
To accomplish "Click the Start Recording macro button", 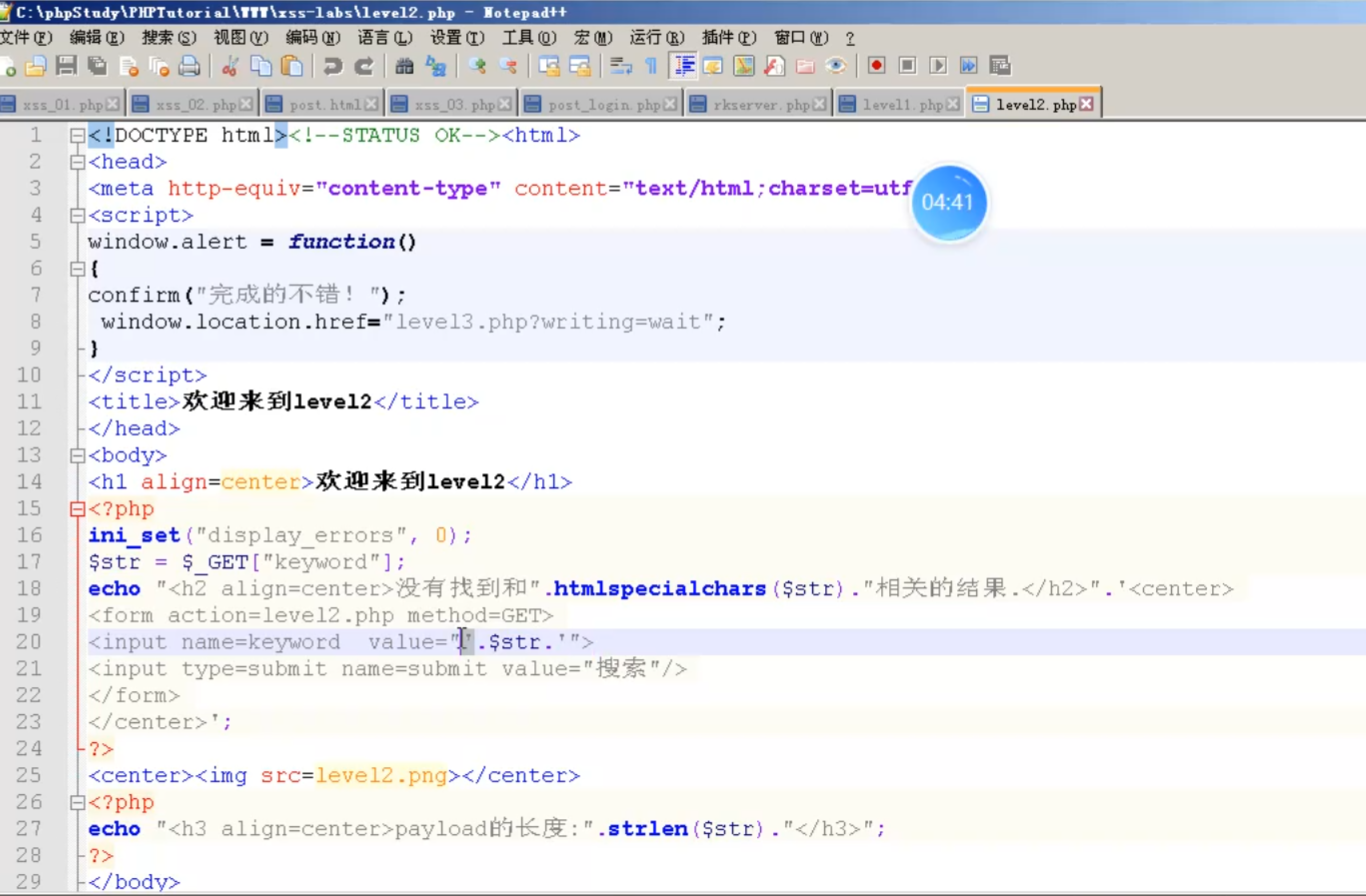I will coord(876,65).
